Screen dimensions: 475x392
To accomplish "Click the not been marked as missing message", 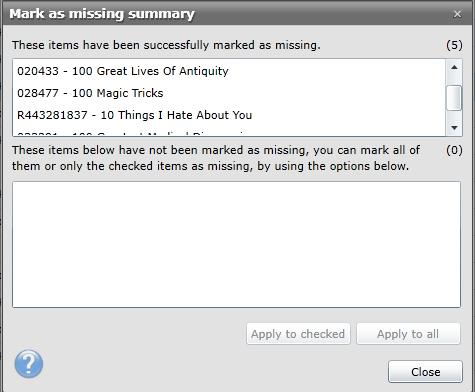I will 216,158.
